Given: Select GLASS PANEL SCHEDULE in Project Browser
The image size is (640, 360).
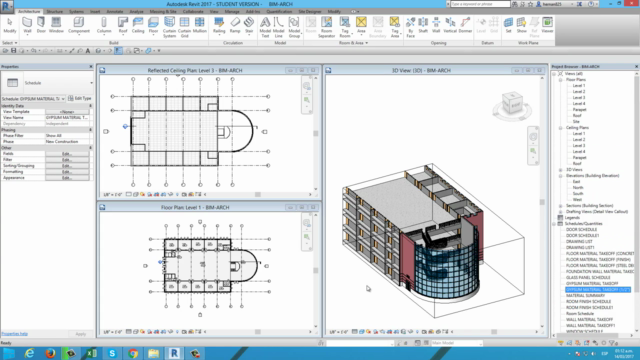Looking at the screenshot, I should click(x=588, y=278).
